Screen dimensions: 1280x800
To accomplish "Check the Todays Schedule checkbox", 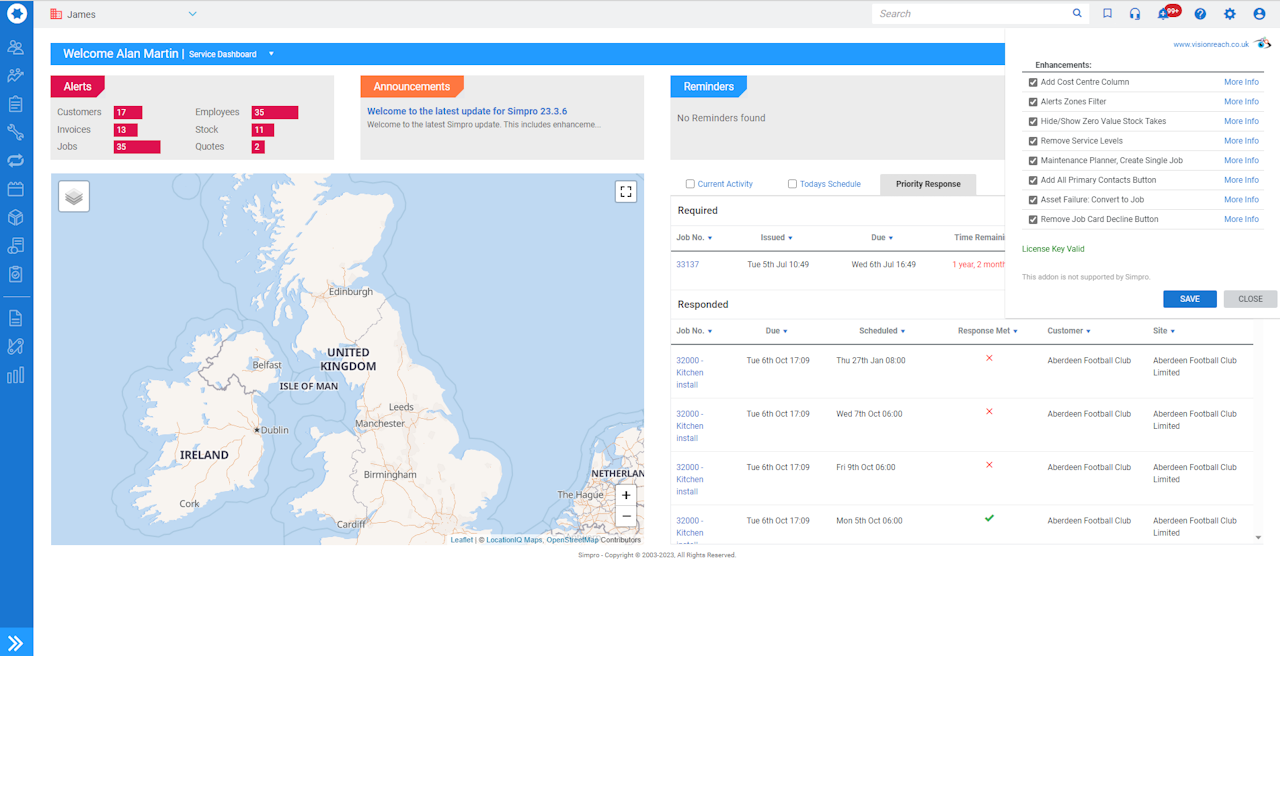I will pyautogui.click(x=792, y=184).
